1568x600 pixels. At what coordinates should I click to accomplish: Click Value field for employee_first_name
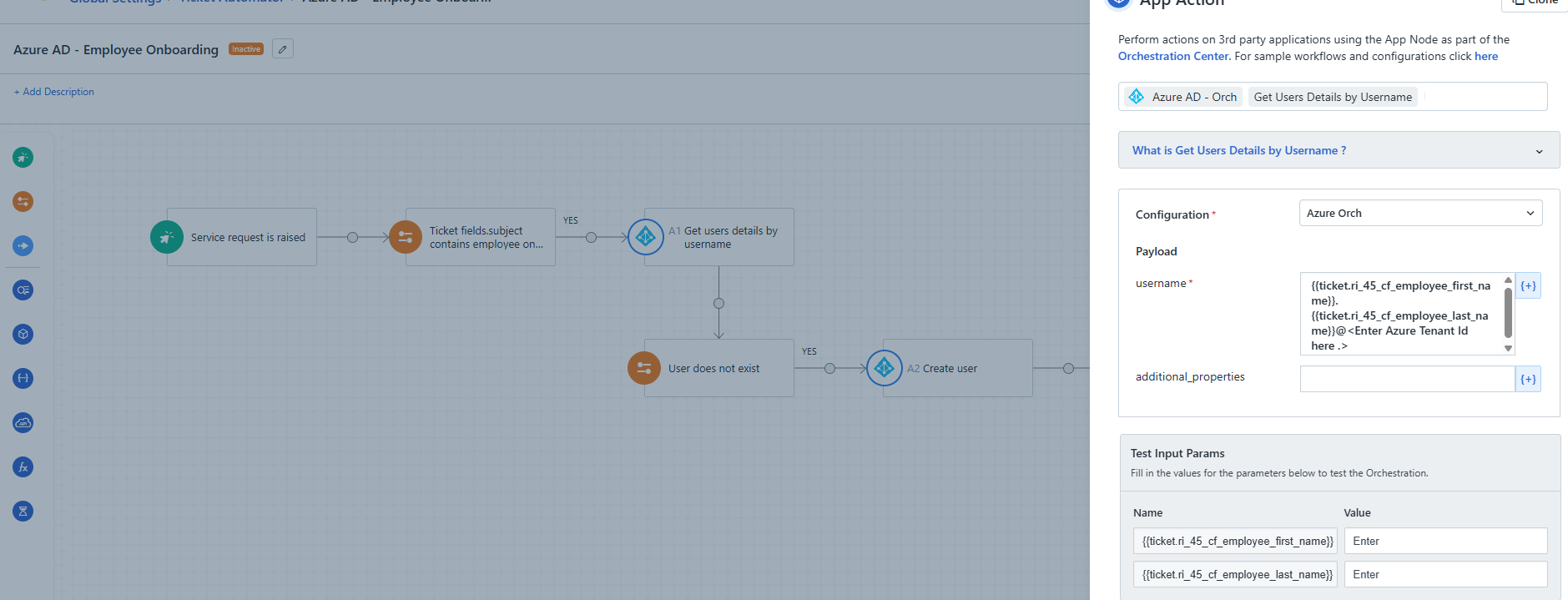tap(1445, 541)
